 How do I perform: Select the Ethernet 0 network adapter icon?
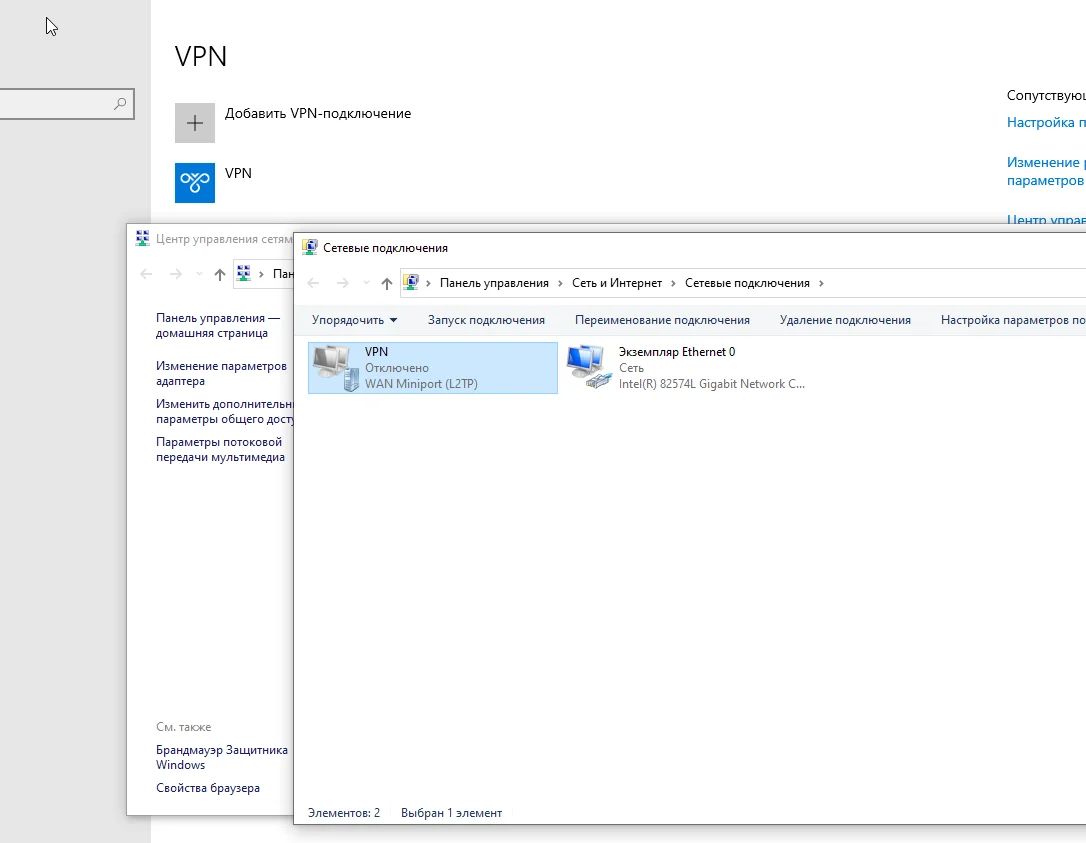coord(589,368)
